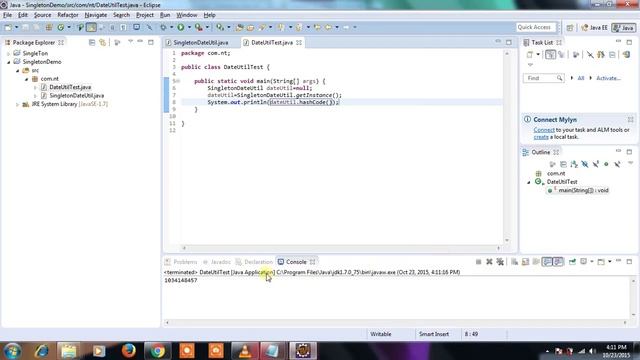This screenshot has width=640, height=360.
Task: Toggle Show Console When Standard Error Changes
Action: pyautogui.click(x=558, y=262)
